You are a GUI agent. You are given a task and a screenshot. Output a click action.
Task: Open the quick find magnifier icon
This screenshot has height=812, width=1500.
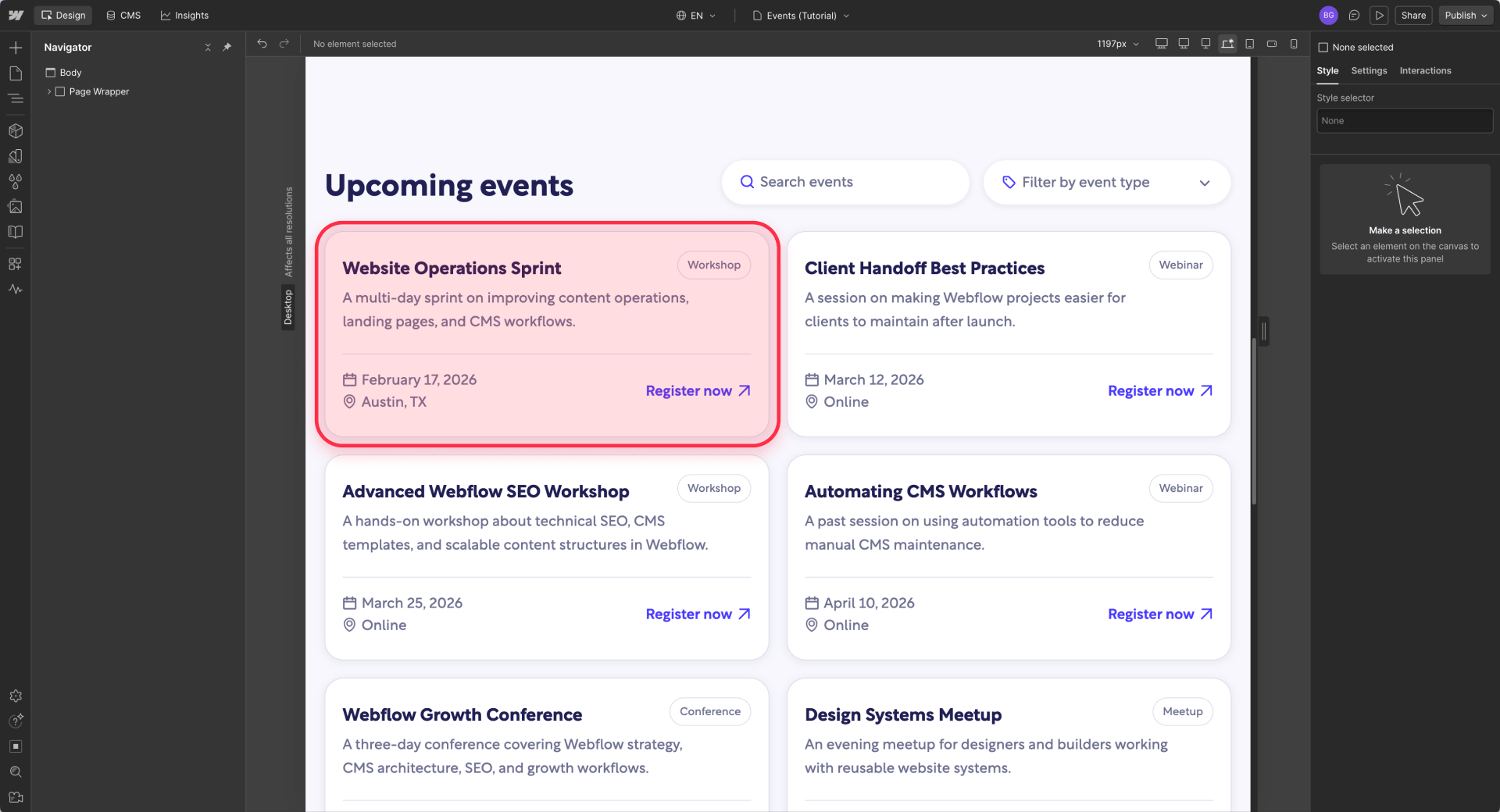pyautogui.click(x=16, y=771)
